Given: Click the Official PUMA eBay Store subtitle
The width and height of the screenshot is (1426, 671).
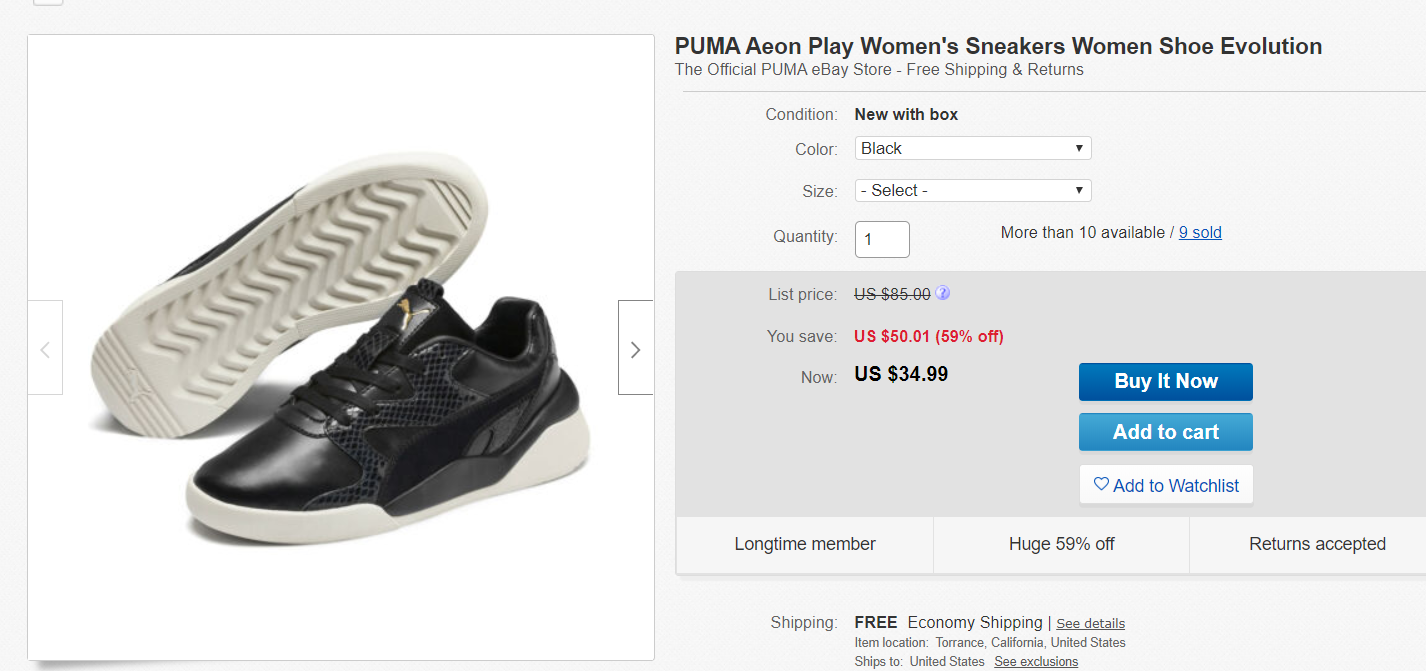Looking at the screenshot, I should 879,70.
